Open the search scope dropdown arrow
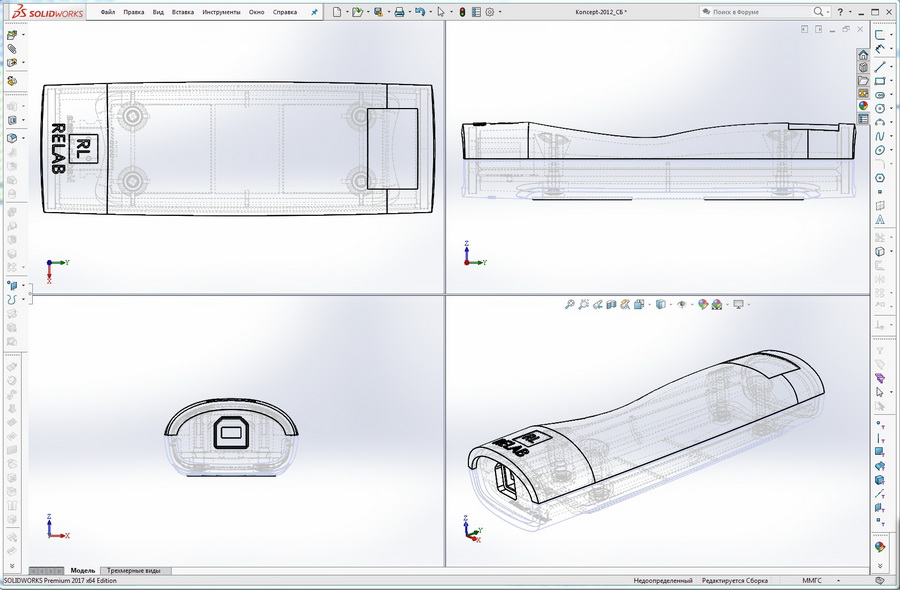This screenshot has width=900, height=590. point(827,11)
